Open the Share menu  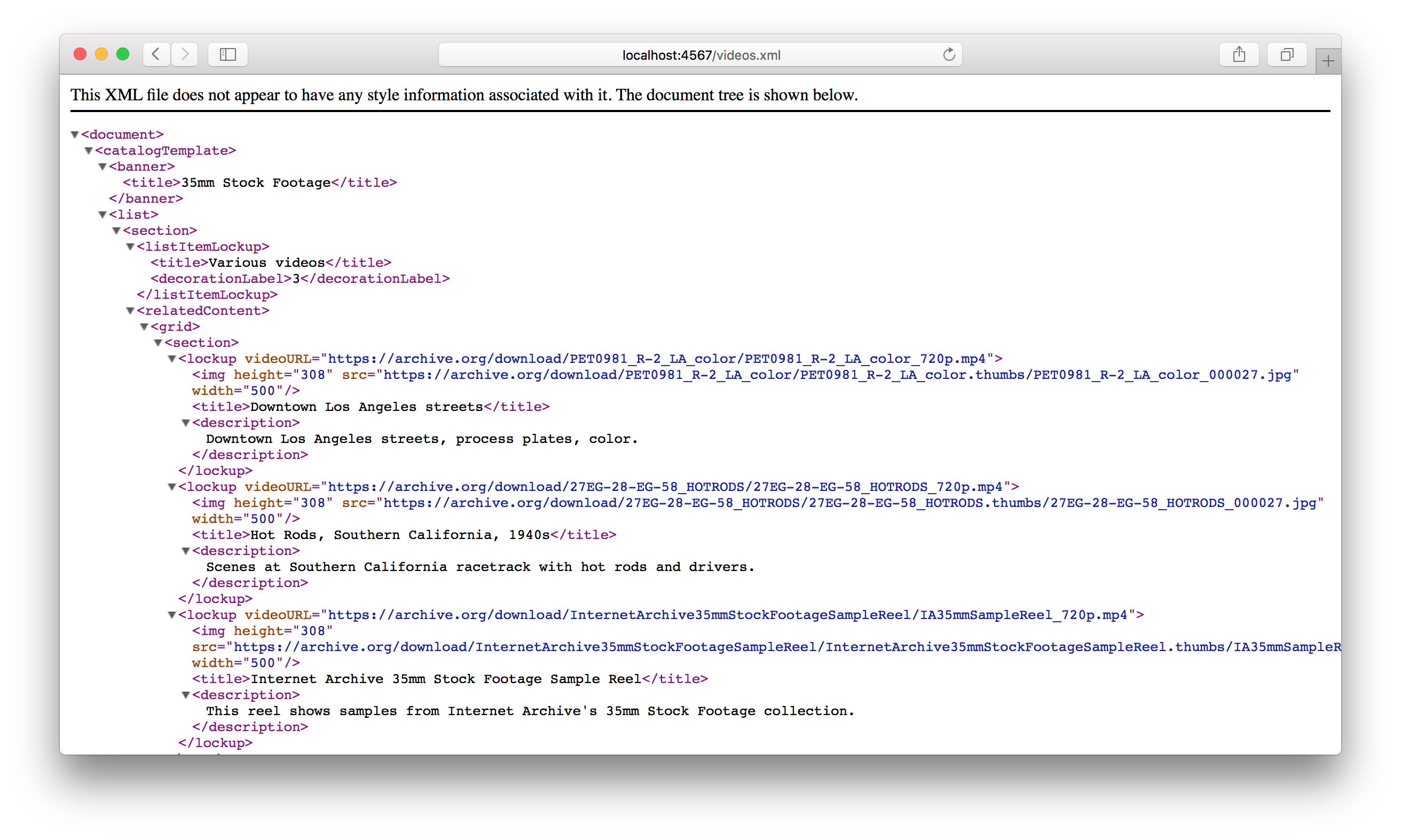pyautogui.click(x=1239, y=54)
